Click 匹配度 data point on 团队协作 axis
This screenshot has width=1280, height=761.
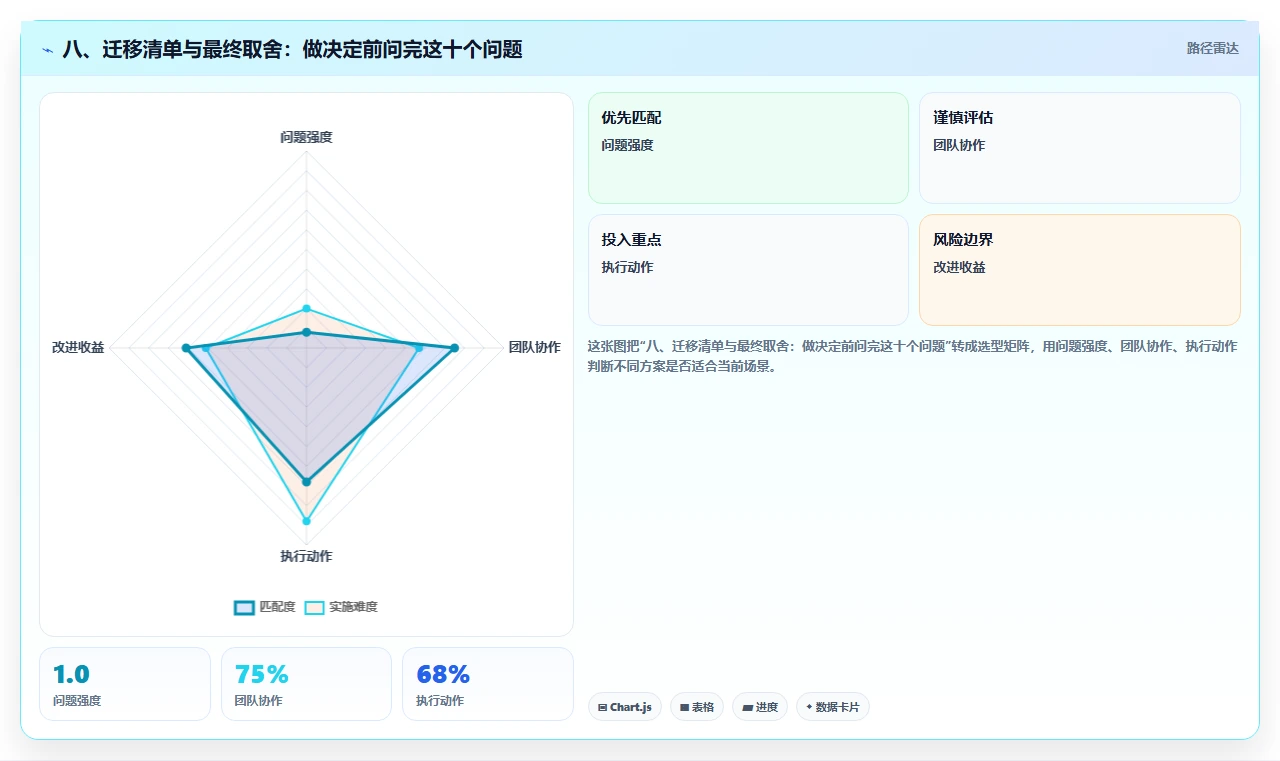coord(454,348)
